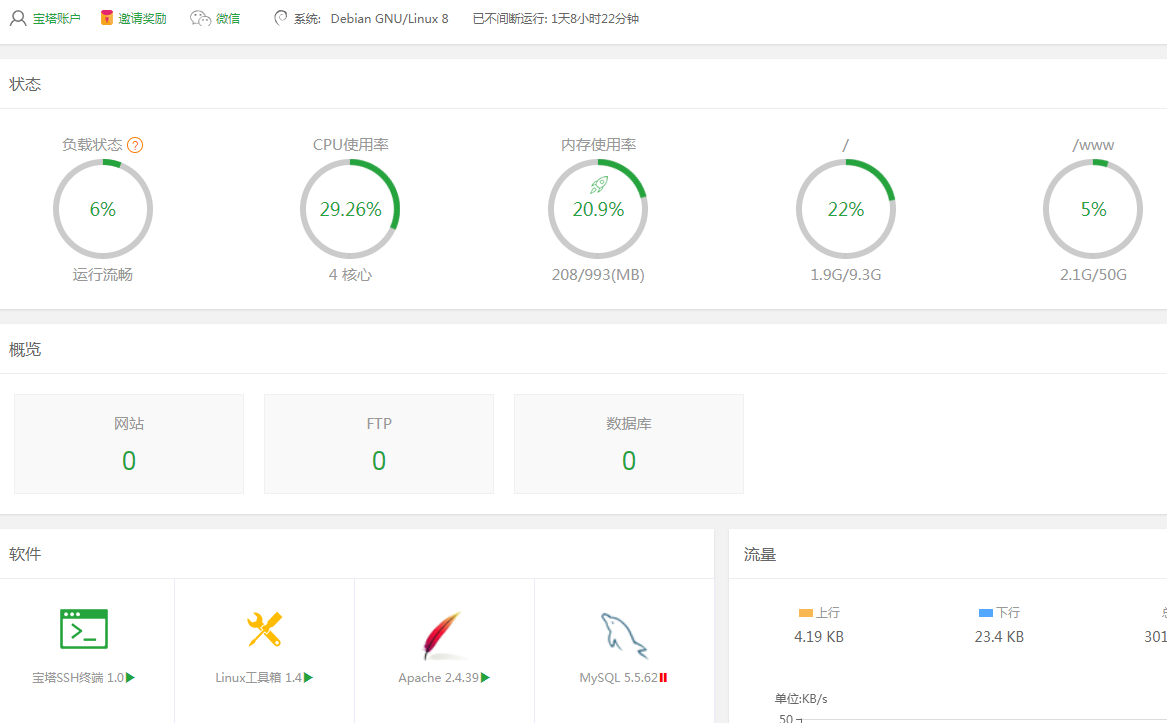Open the 宝塔账户 link
Image resolution: width=1167 pixels, height=723 pixels.
coord(57,19)
